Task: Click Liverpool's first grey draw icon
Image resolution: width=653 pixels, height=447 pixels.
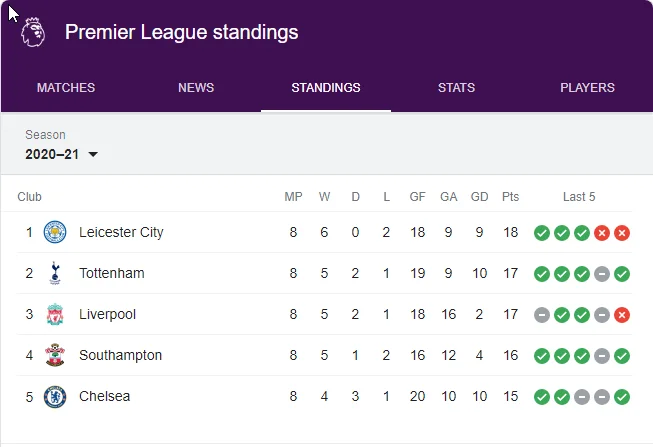Action: pyautogui.click(x=542, y=315)
